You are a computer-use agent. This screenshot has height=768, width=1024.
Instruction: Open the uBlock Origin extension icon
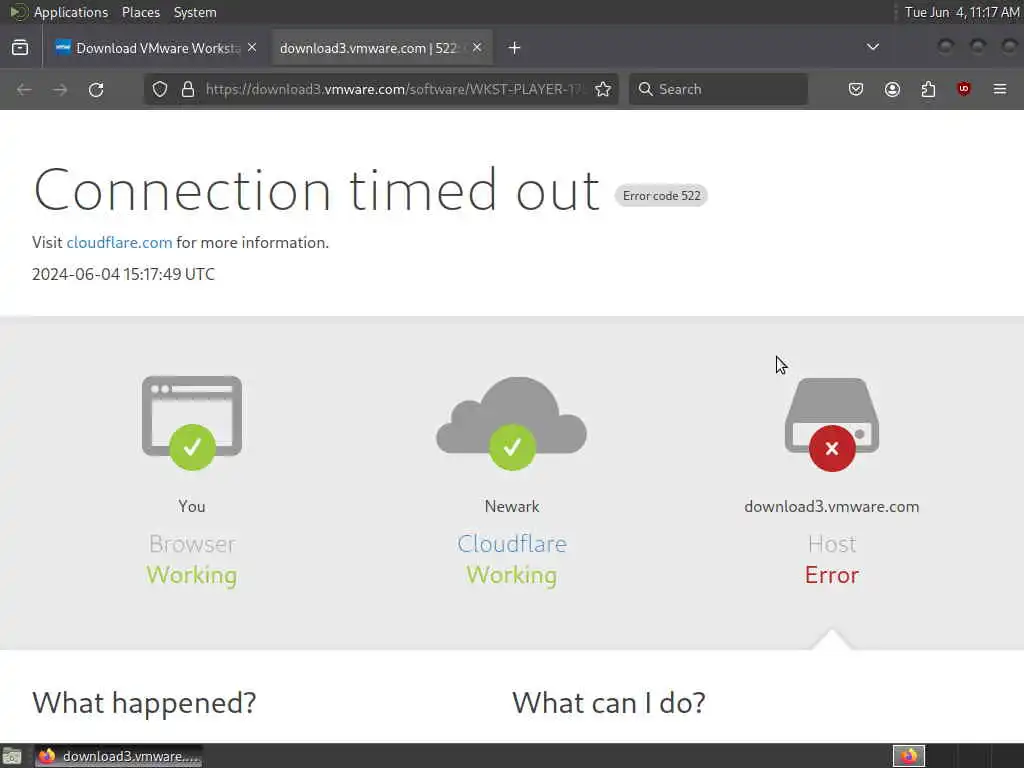(964, 89)
